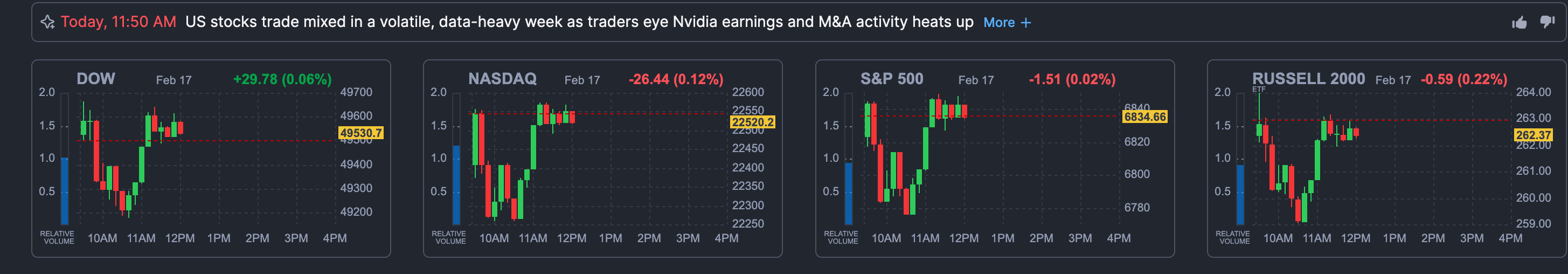
Task: Expand the news summary with More +
Action: coord(1007,23)
